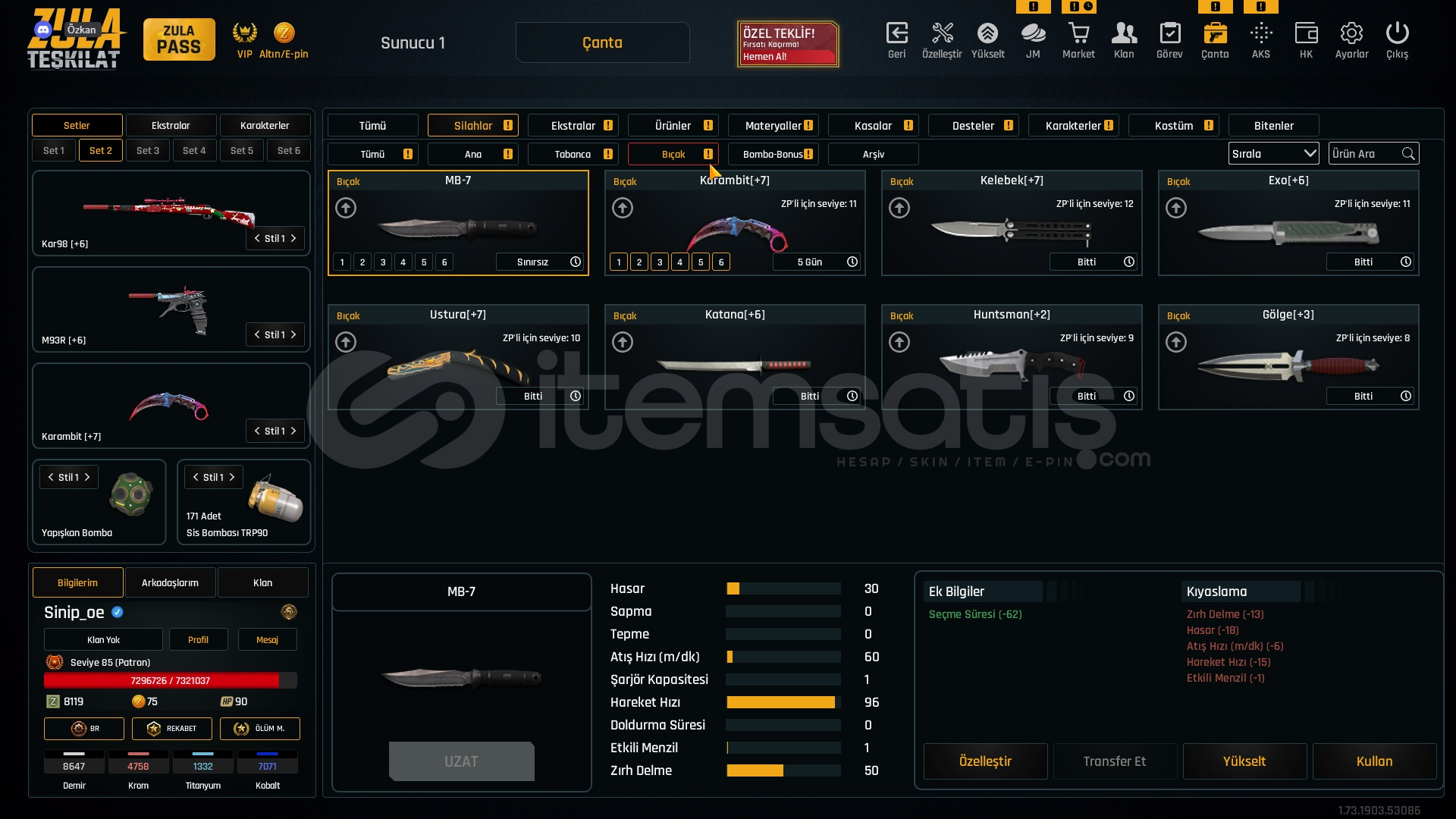
Task: Toggle set slot 6 on Karambit[+7] card
Action: [x=721, y=262]
